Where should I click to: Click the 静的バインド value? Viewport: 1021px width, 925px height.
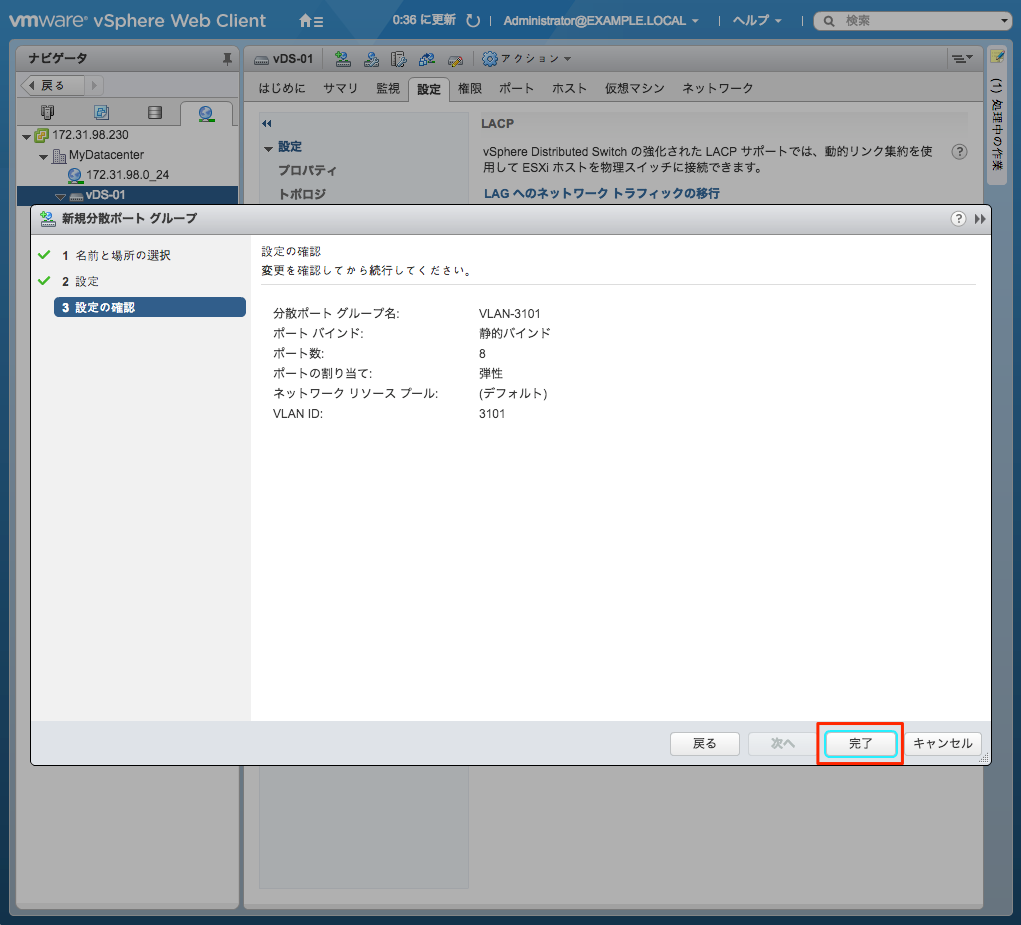click(x=514, y=333)
